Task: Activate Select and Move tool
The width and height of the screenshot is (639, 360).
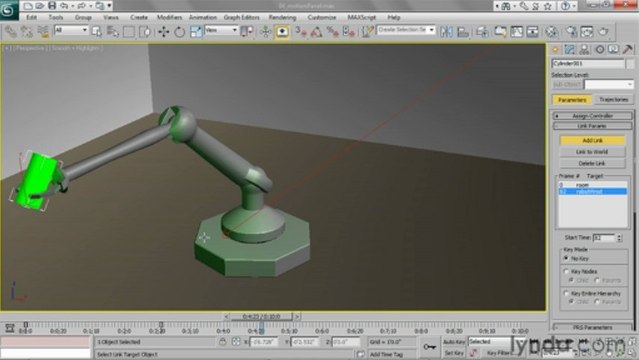Action: [x=164, y=31]
